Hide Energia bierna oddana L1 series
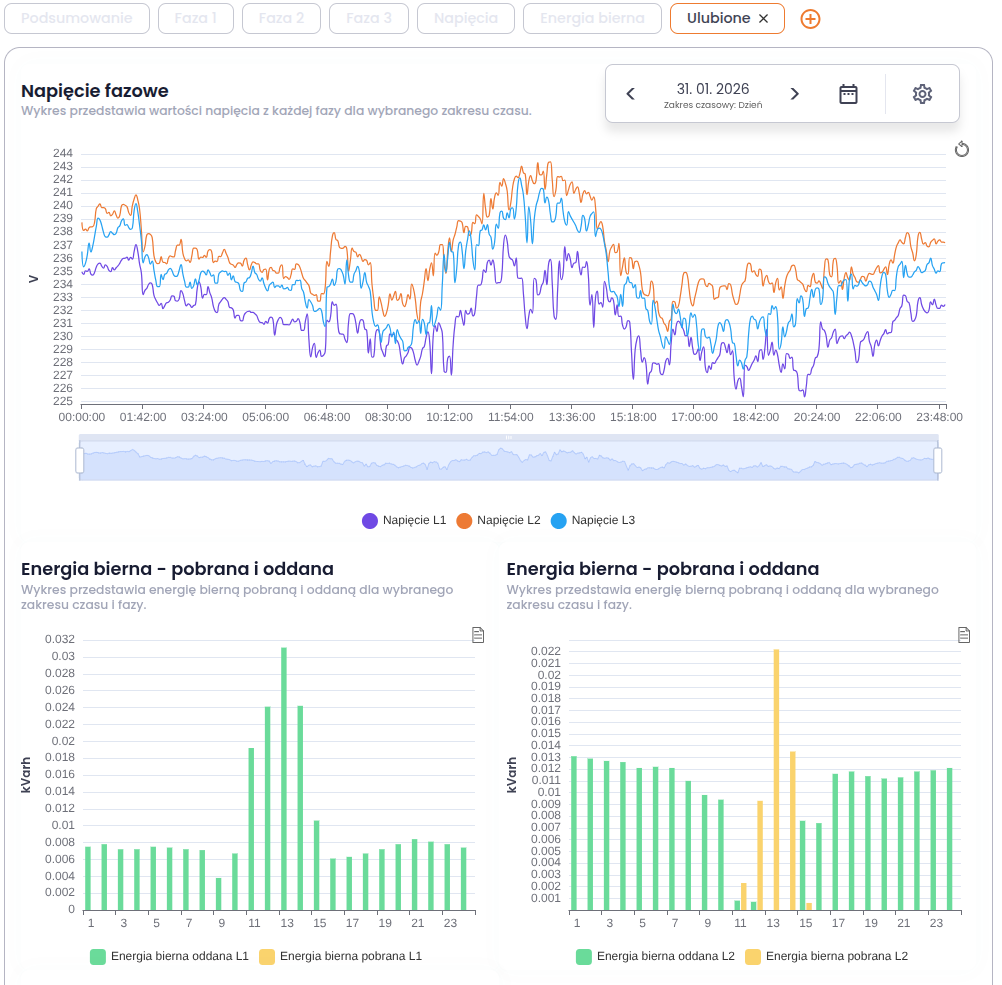1002x985 pixels. pyautogui.click(x=169, y=956)
